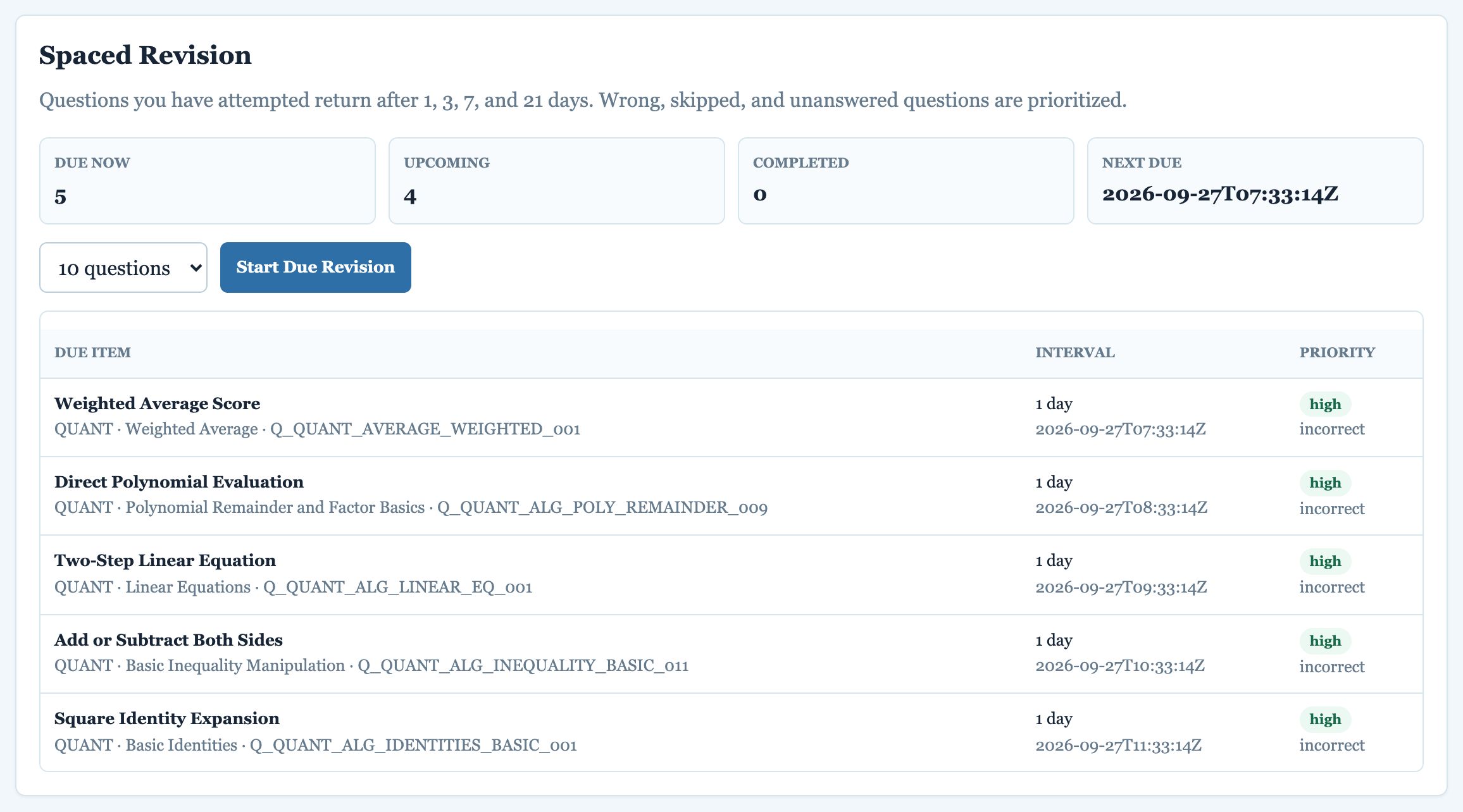Click high badge for Square Identity Expansion

point(1325,719)
